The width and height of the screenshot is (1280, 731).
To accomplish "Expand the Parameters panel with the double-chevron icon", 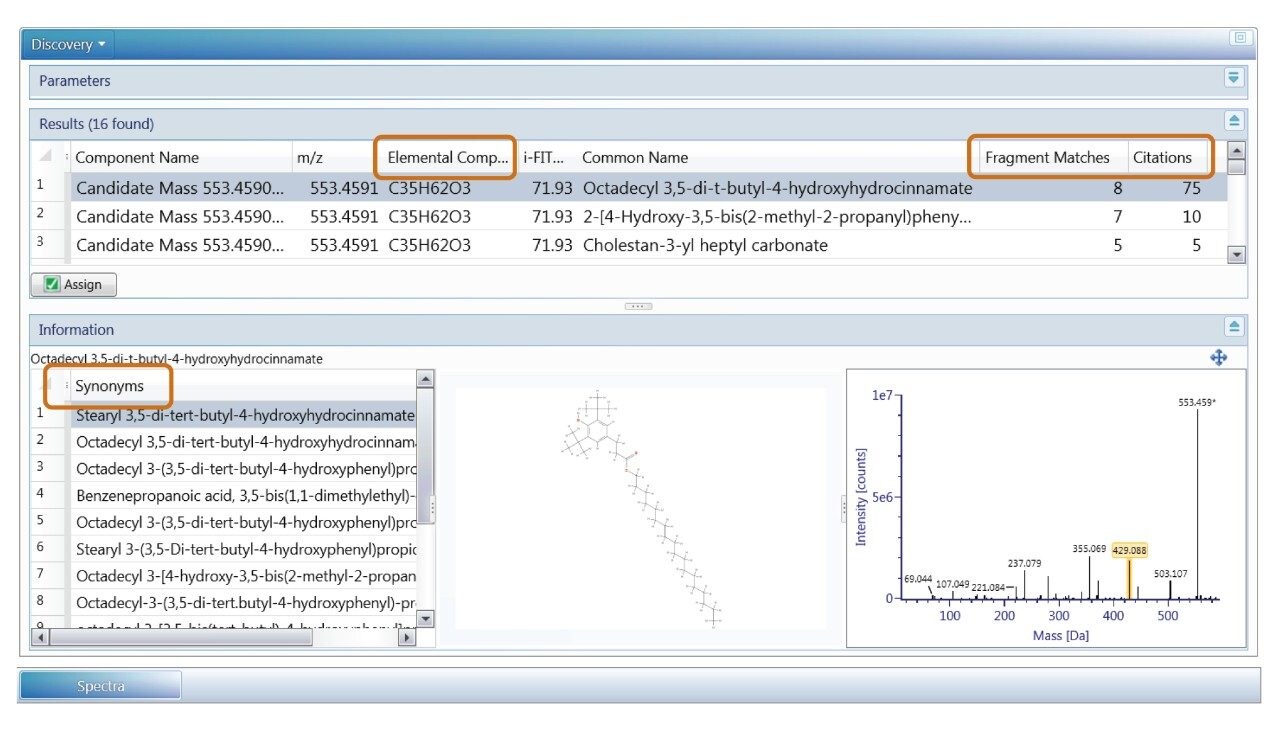I will pos(1233,78).
